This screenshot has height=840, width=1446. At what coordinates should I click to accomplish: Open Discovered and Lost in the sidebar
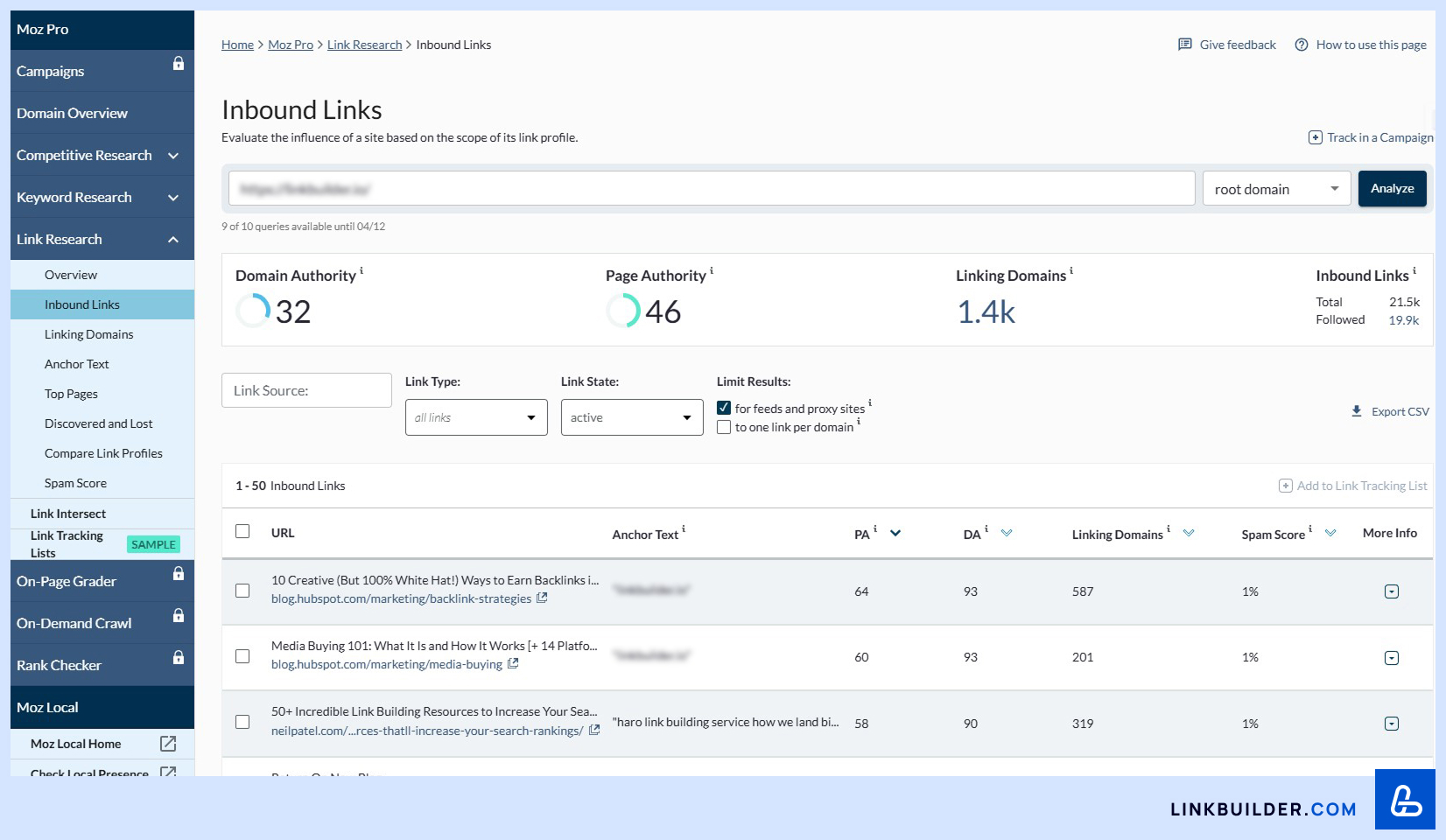(x=99, y=423)
